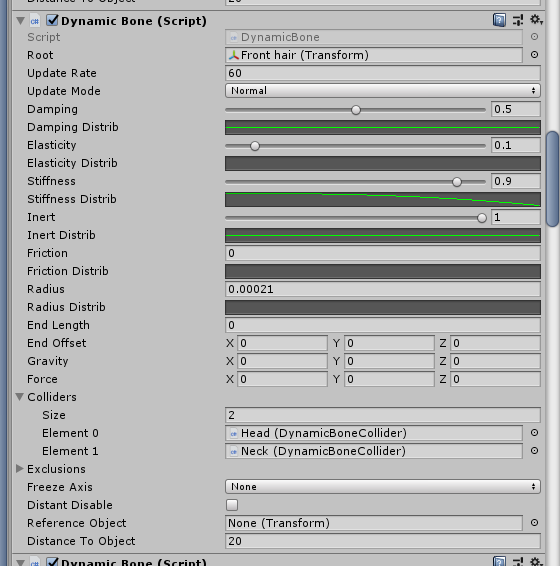
Task: Open the Elasticity Distrib curve field
Action: pos(383,164)
